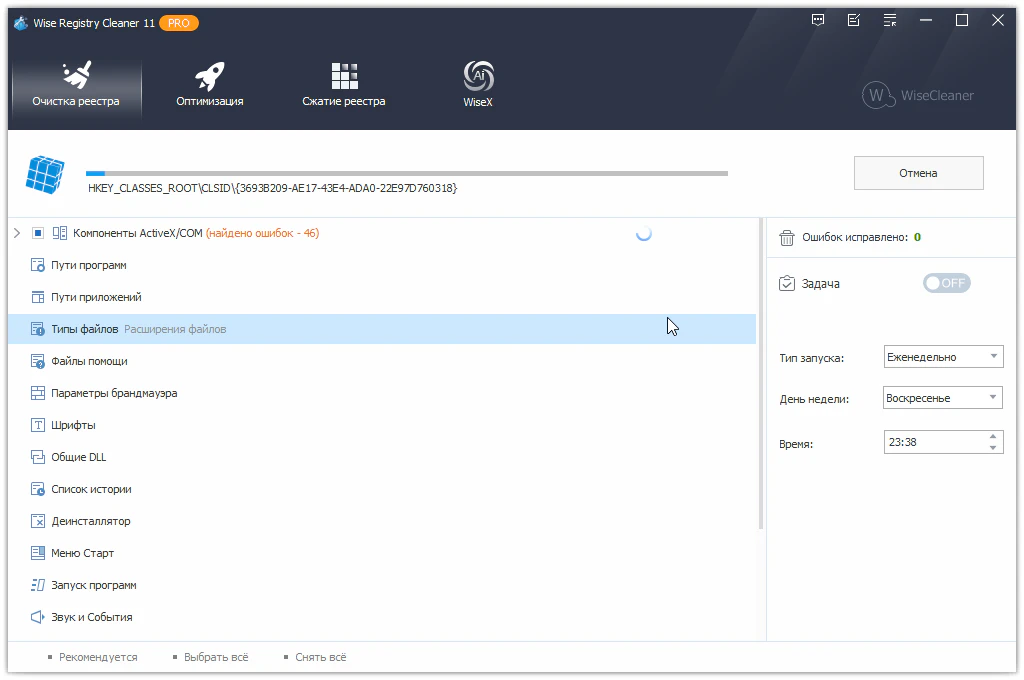Viewport: 1024px width, 680px height.
Task: Expand the Компоненты ActiveX/COM tree node
Action: pyautogui.click(x=17, y=233)
